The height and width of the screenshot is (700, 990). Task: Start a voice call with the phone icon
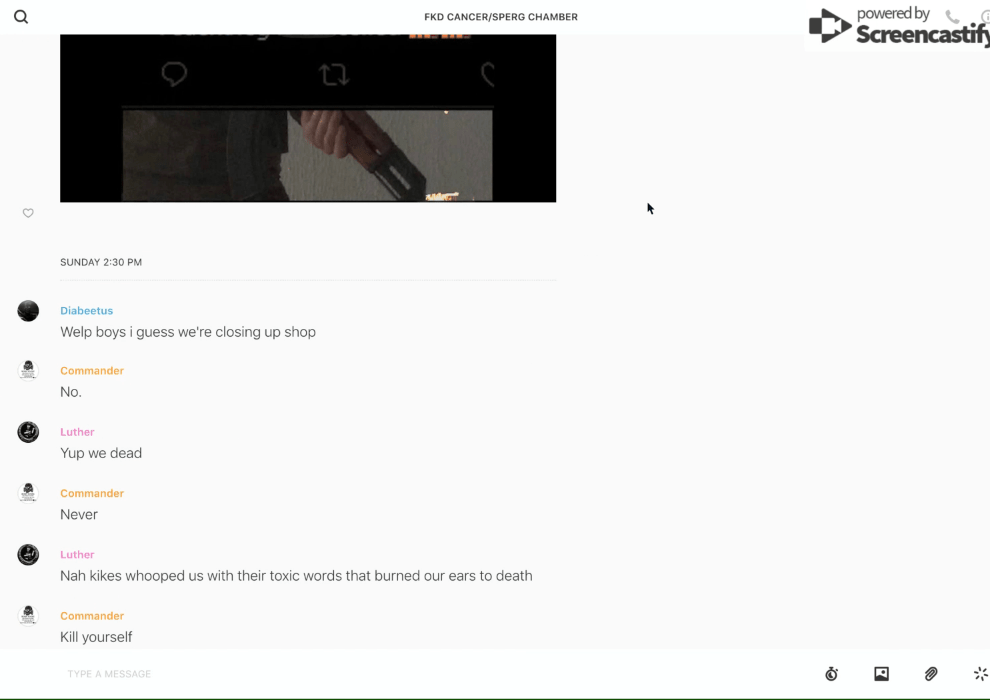tap(952, 17)
